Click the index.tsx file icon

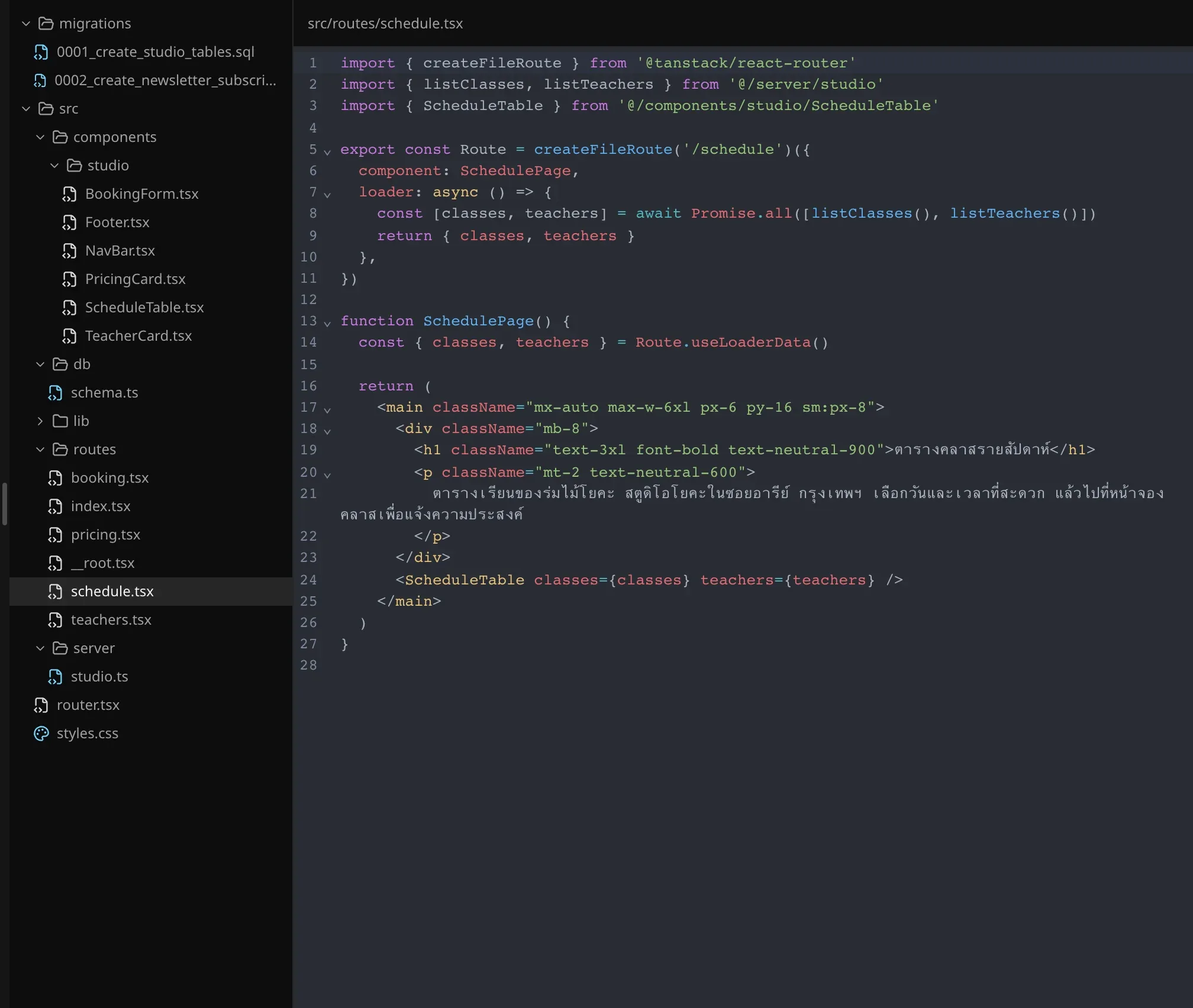(x=55, y=506)
